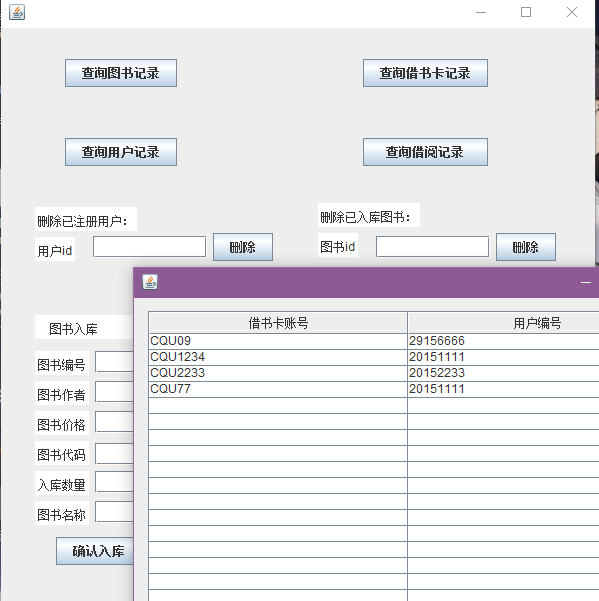Click the 查询图书记录 button
Viewport: 599px width, 601px height.
[x=121, y=73]
